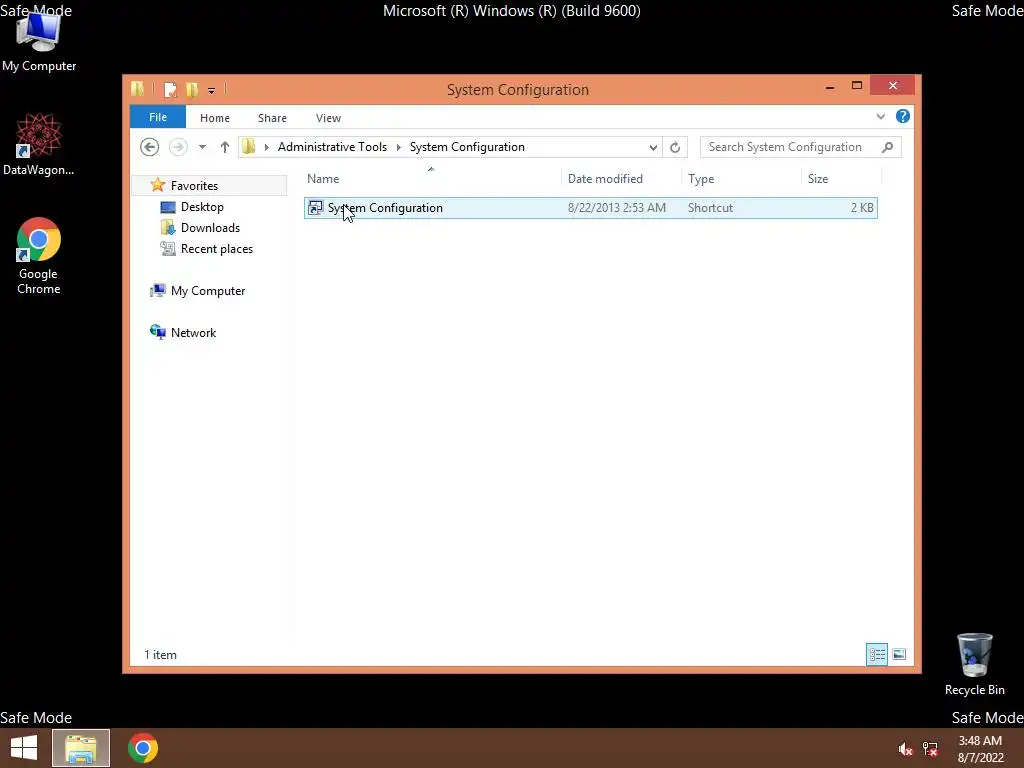This screenshot has width=1024, height=768.
Task: Click the search magnifier icon
Action: pyautogui.click(x=887, y=147)
